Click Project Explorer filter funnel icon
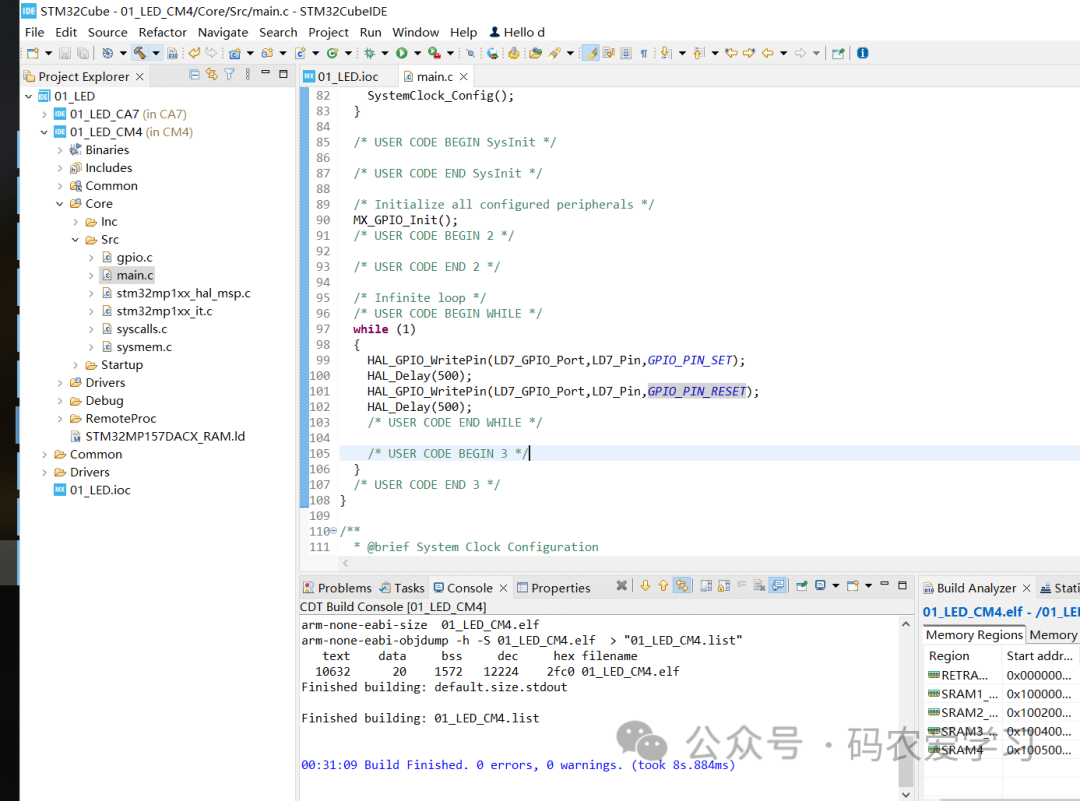Viewport: 1080px width, 801px height. pos(229,74)
